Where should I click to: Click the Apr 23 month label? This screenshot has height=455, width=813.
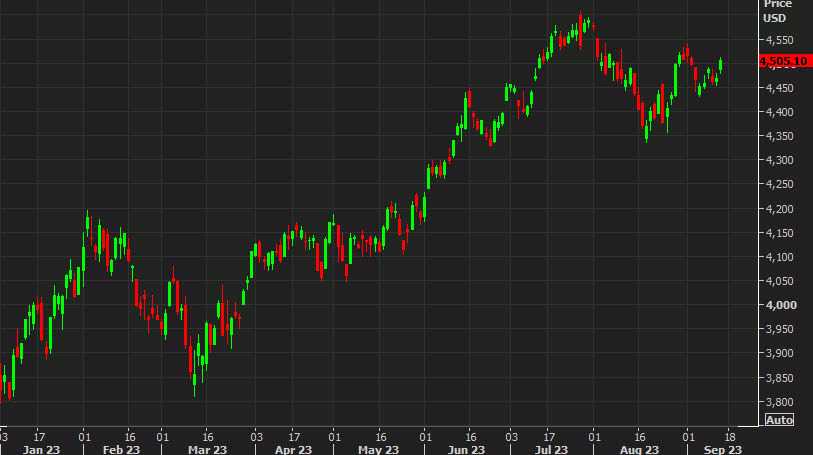coord(293,449)
